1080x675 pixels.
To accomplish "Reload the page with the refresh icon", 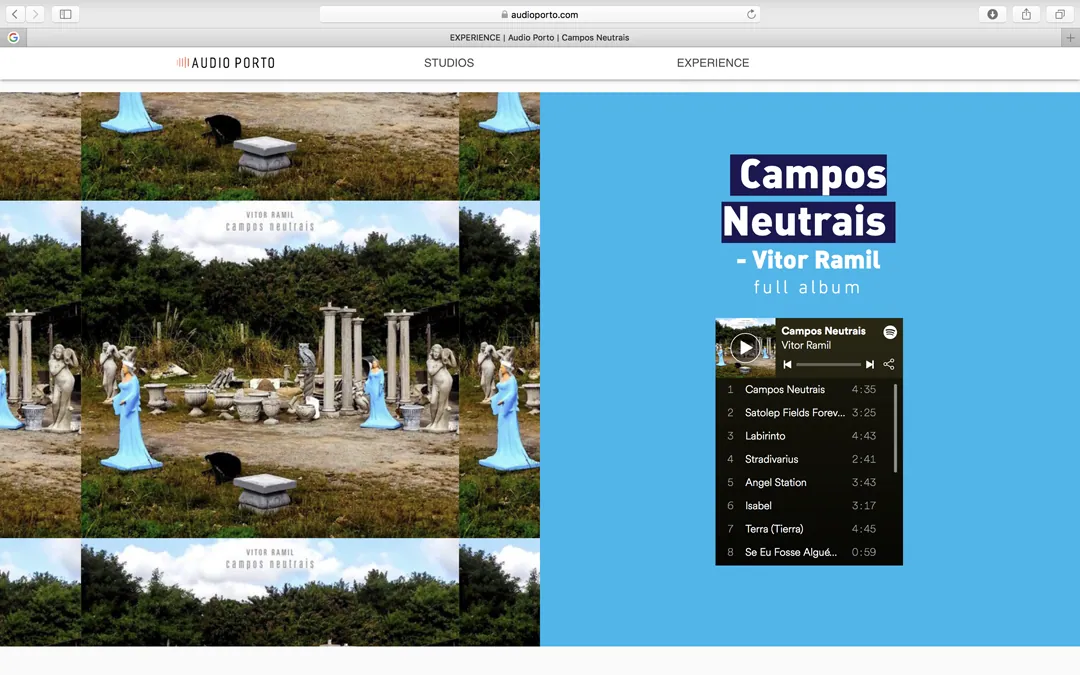I will (751, 14).
